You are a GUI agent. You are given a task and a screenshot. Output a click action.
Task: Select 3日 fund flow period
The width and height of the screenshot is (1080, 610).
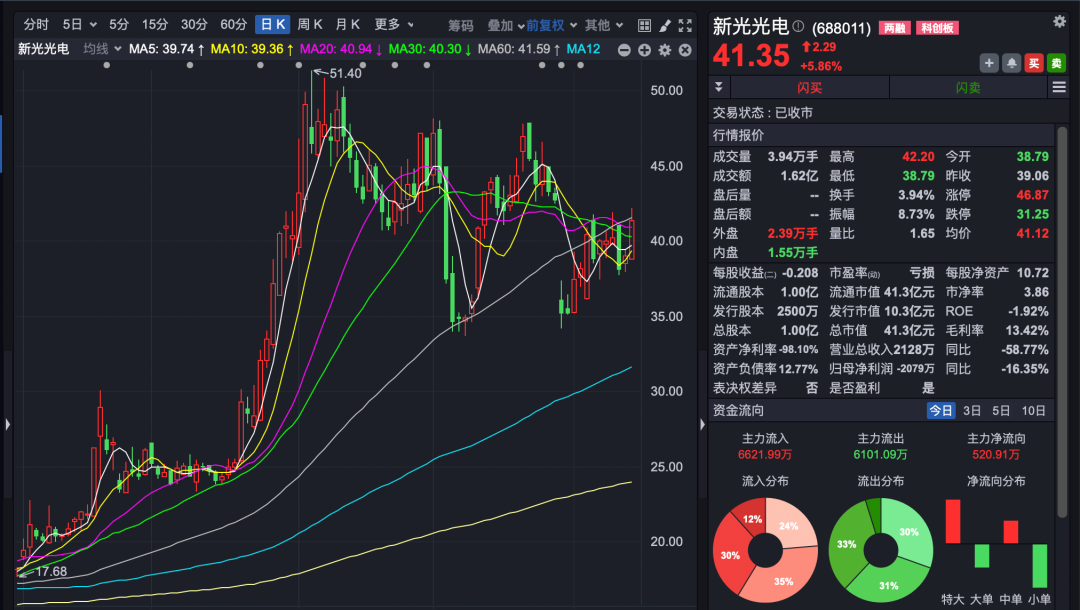click(x=972, y=410)
